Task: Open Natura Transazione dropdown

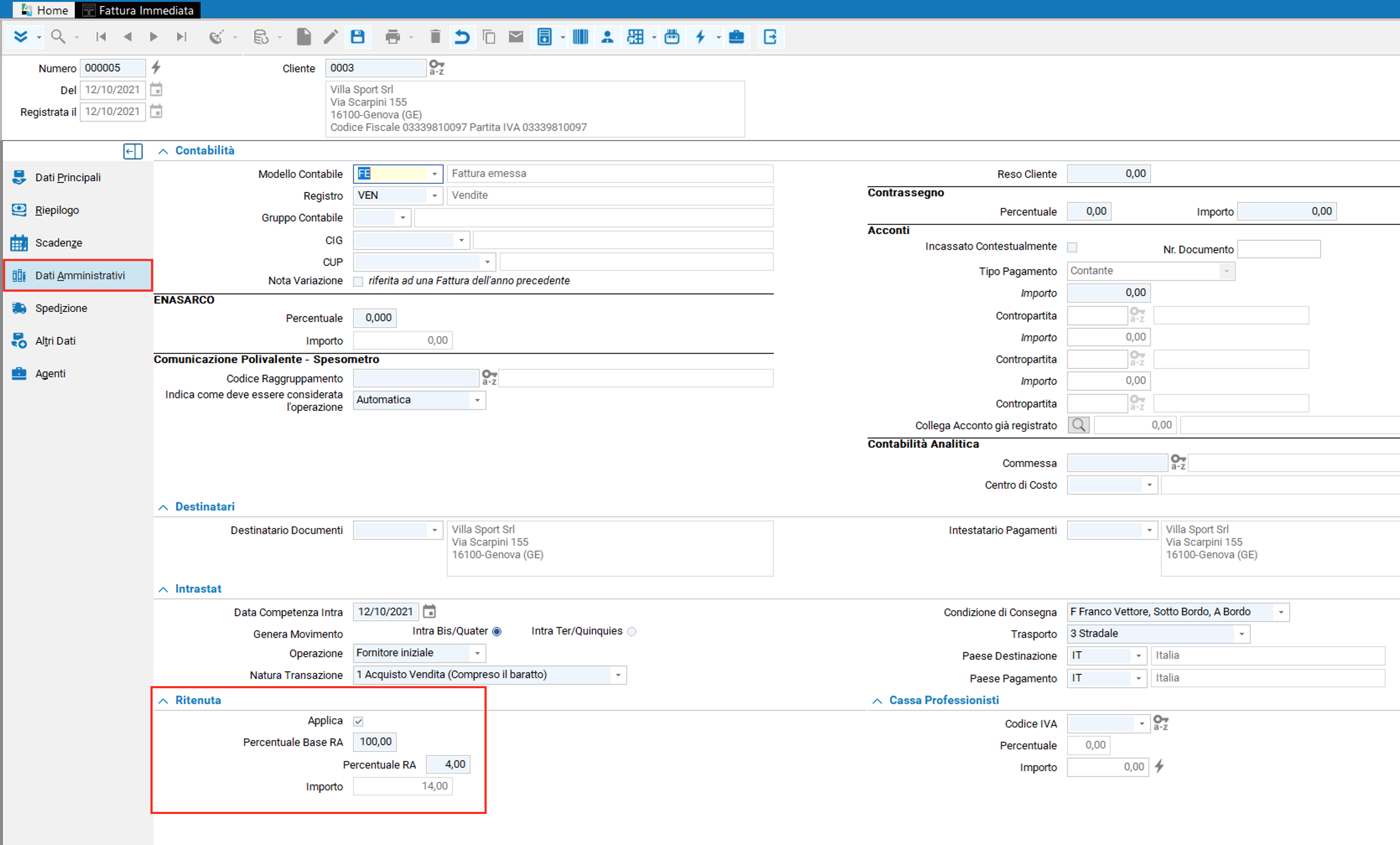Action: (x=618, y=675)
